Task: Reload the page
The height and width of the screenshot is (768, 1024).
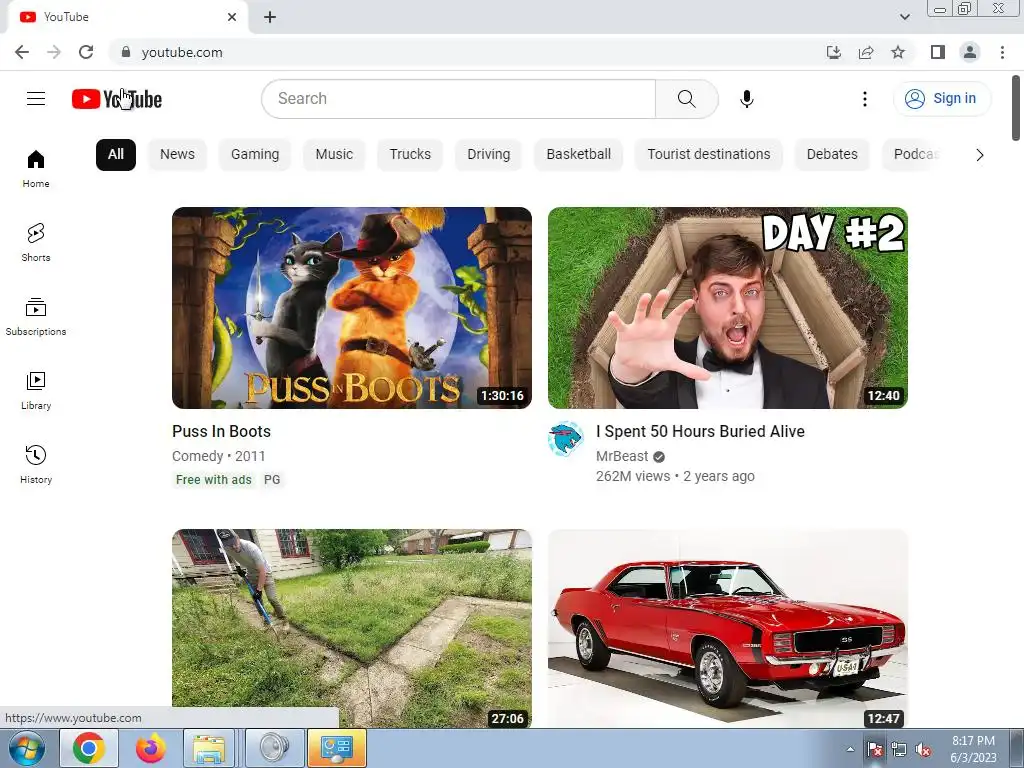Action: tap(86, 52)
